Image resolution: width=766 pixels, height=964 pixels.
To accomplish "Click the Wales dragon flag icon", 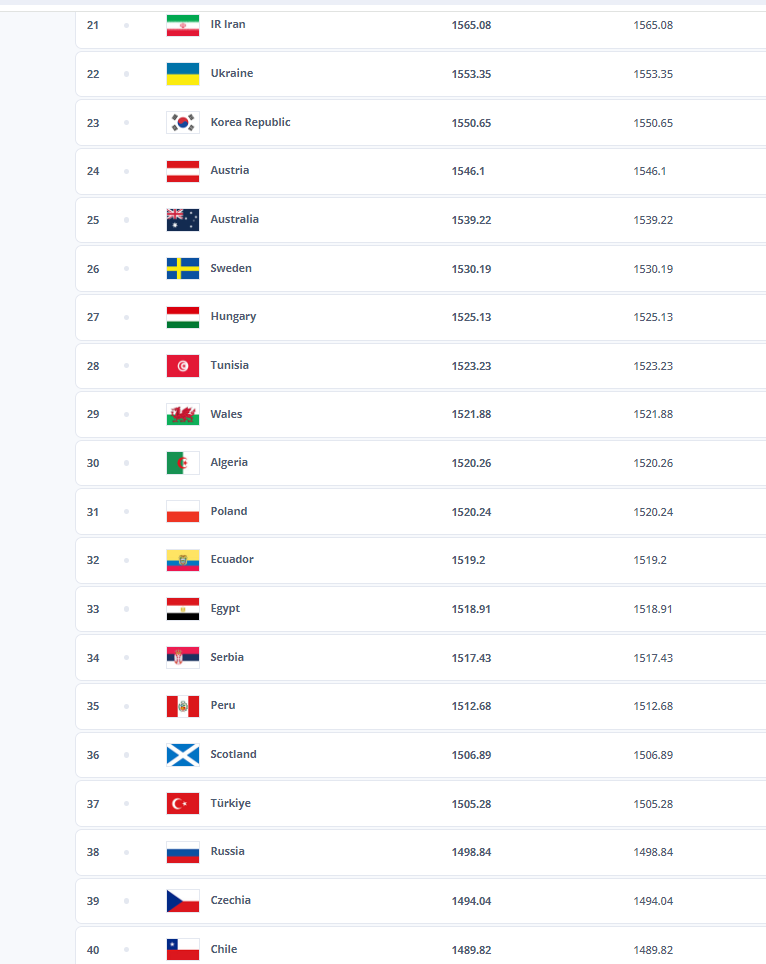I will [182, 414].
